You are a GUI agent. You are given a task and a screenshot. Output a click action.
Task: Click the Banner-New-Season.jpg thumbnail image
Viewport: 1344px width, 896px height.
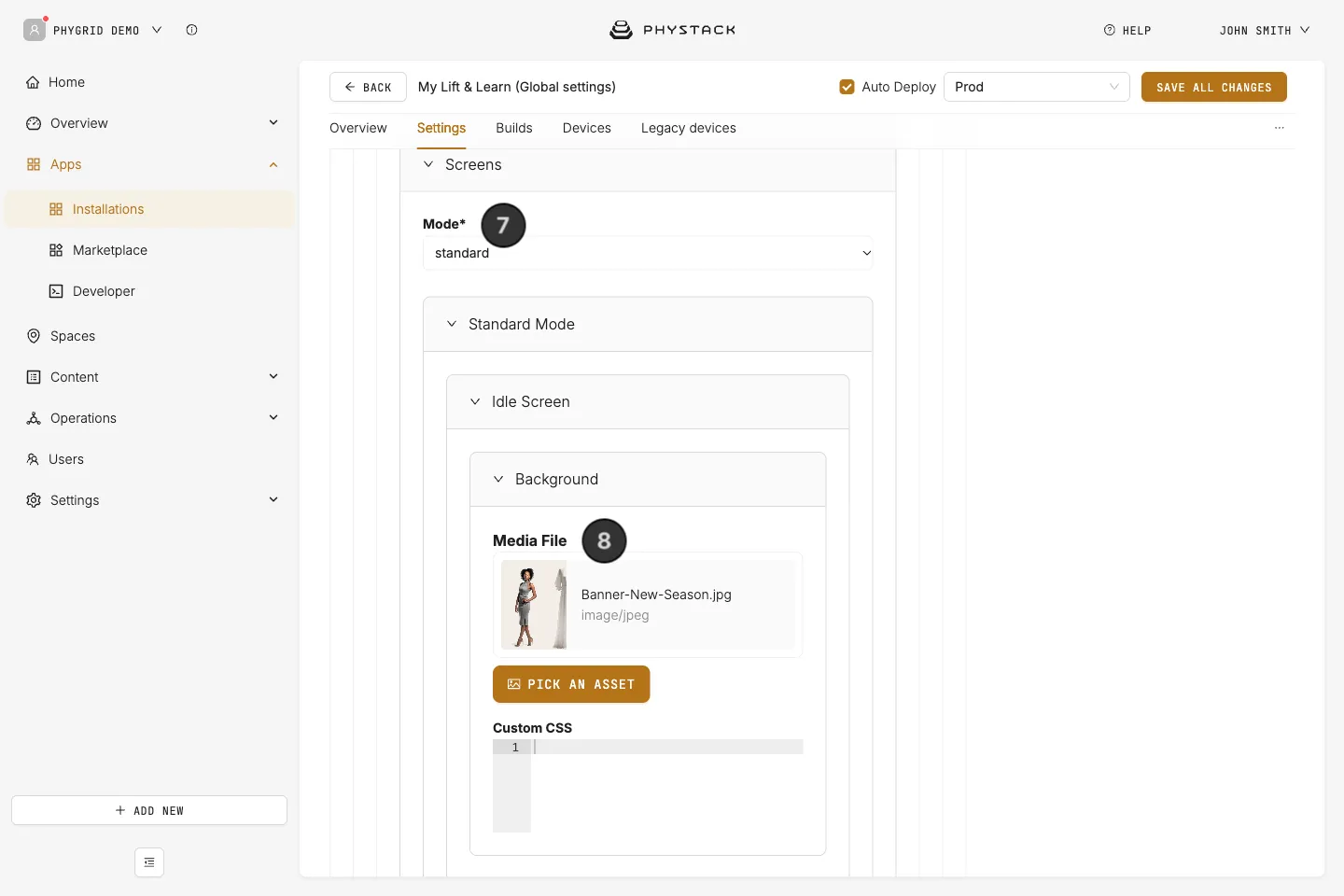[x=534, y=605]
